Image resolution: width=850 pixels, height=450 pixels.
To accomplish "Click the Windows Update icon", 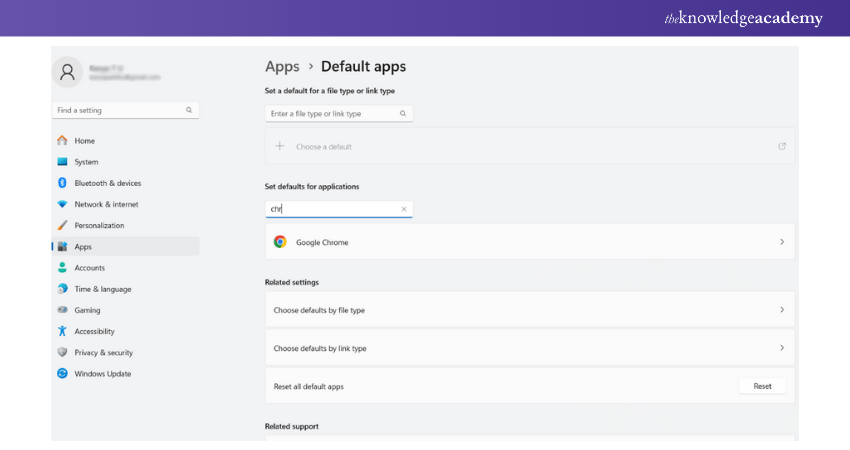I will 62,374.
